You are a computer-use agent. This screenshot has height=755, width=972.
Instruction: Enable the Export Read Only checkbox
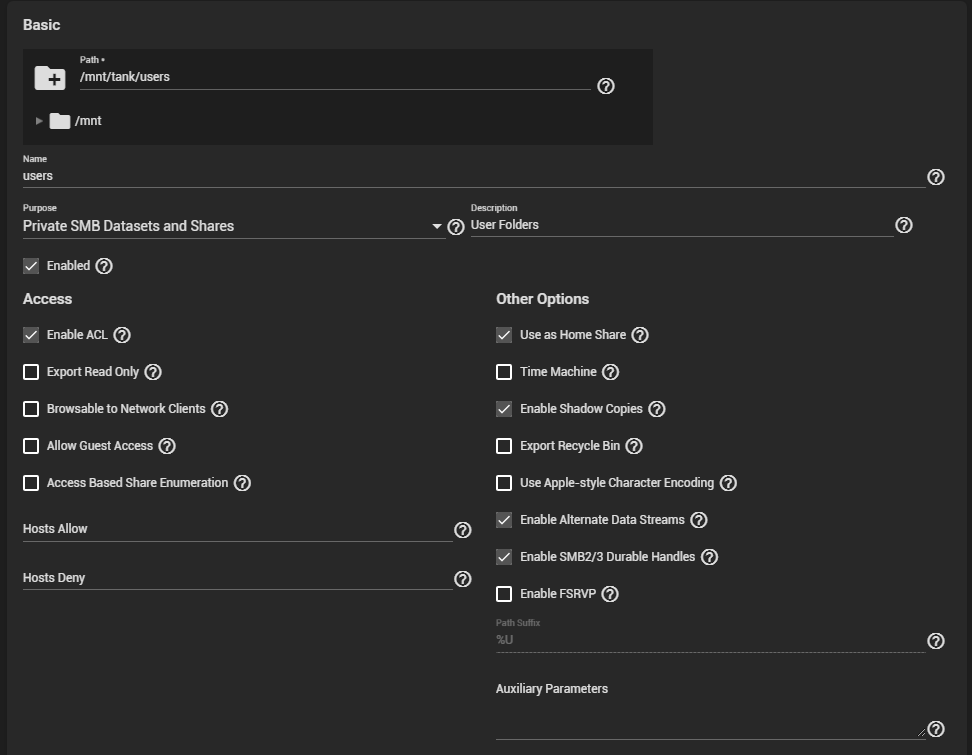click(31, 372)
